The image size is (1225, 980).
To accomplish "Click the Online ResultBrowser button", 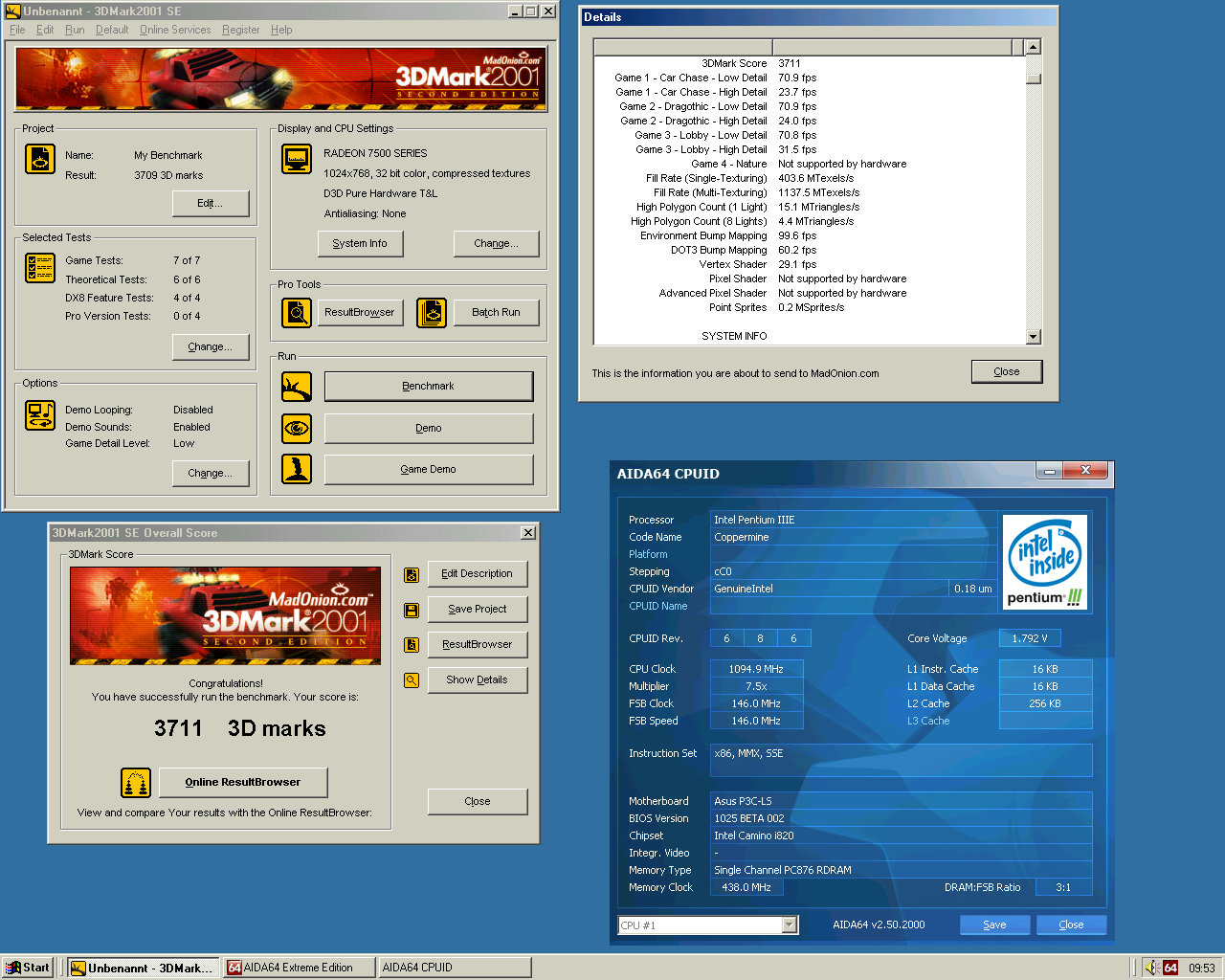I will (243, 783).
